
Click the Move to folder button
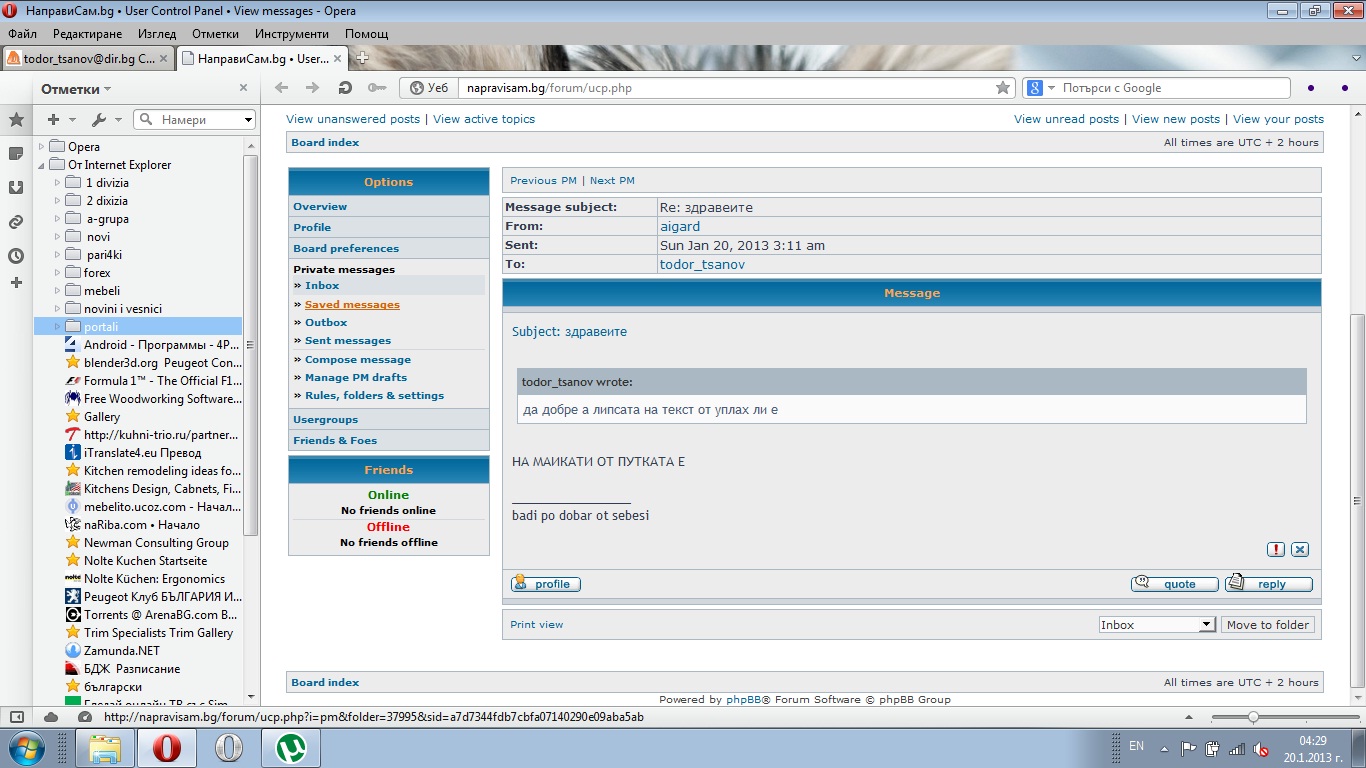pyautogui.click(x=1267, y=624)
